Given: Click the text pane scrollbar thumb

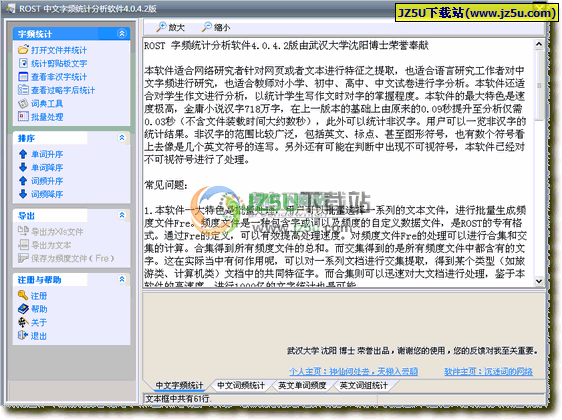Looking at the screenshot, I should pyautogui.click(x=539, y=86).
